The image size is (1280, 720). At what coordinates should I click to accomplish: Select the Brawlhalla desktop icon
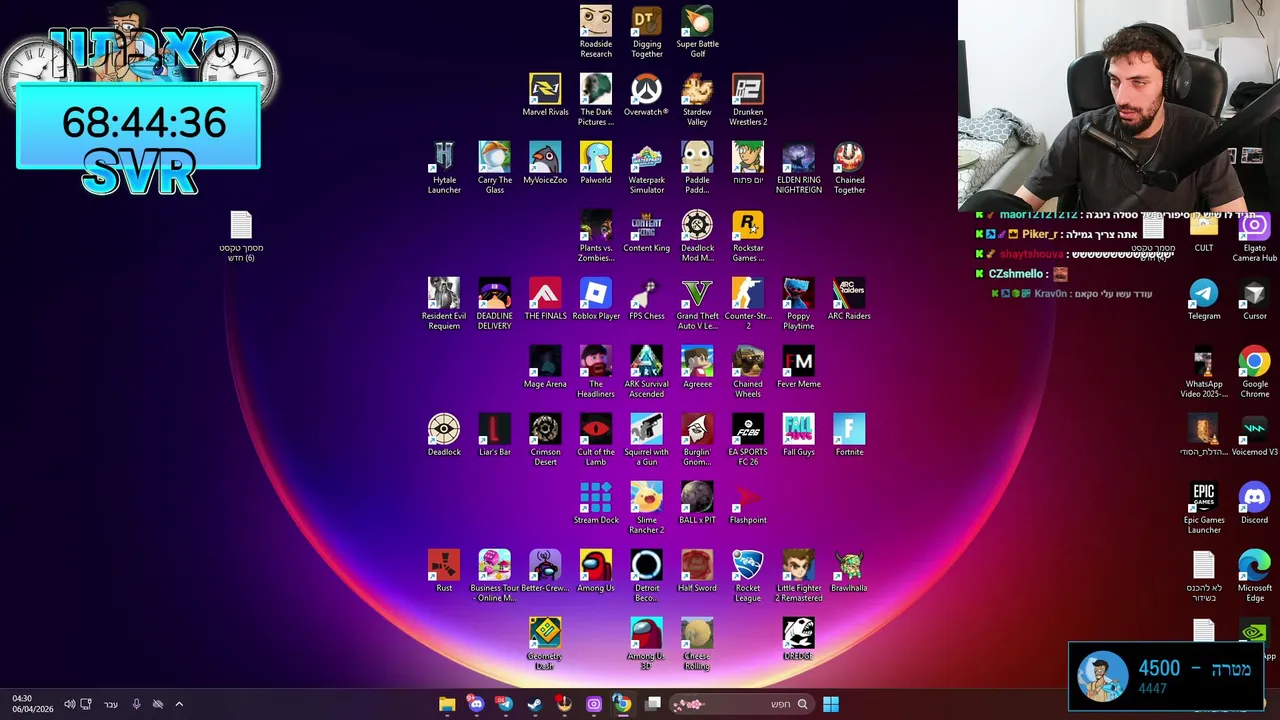(x=849, y=571)
